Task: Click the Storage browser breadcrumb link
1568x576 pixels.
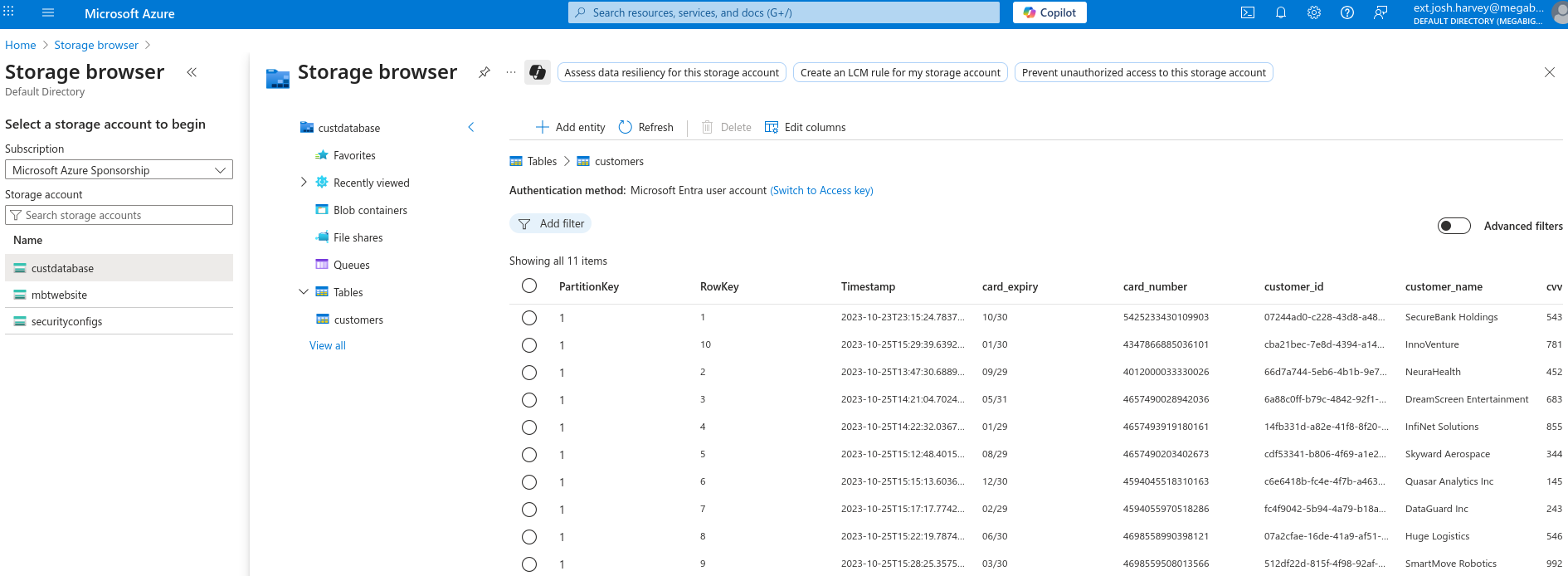Action: 96,45
